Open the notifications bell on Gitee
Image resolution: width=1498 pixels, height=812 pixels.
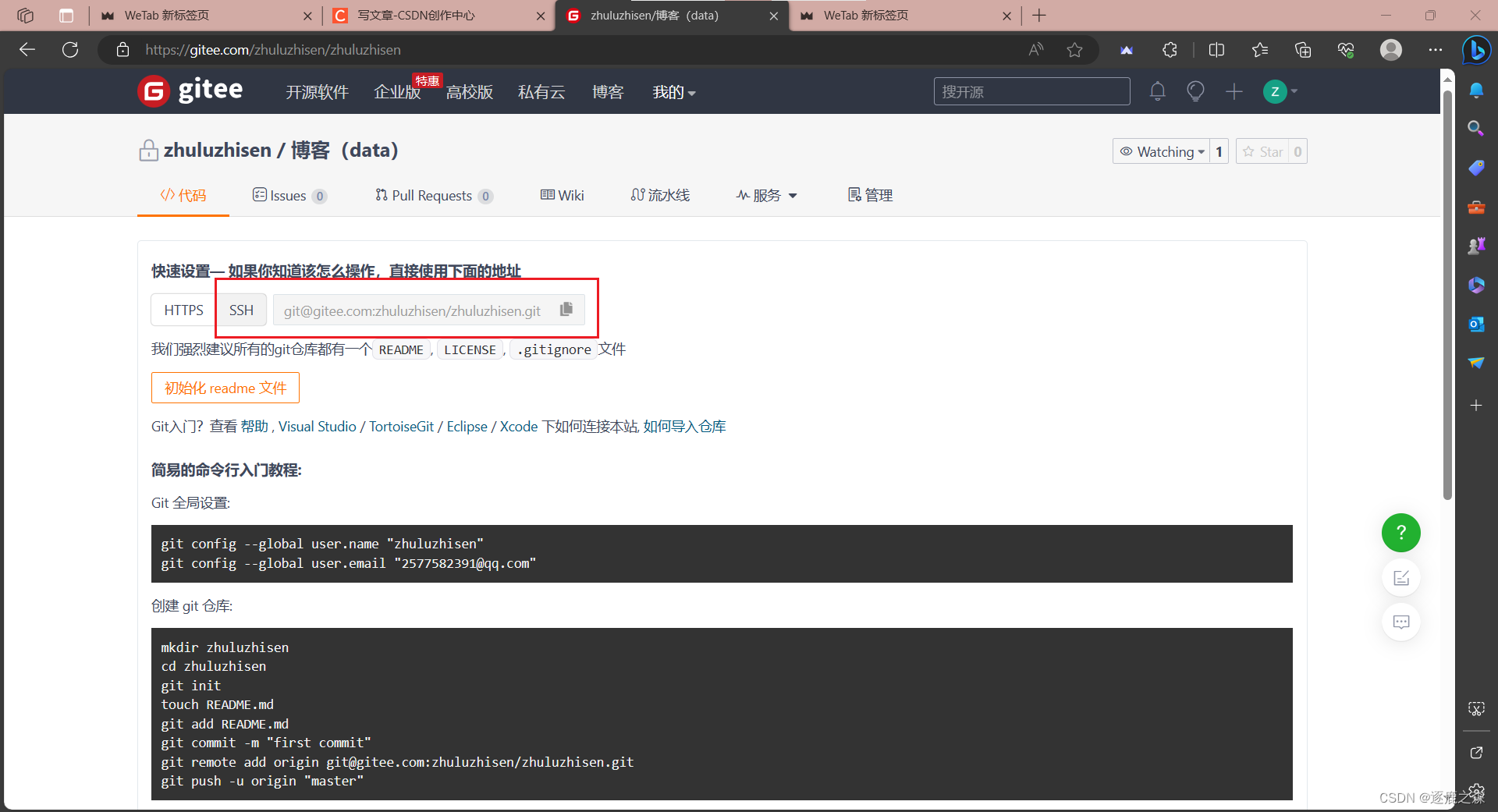pyautogui.click(x=1158, y=91)
